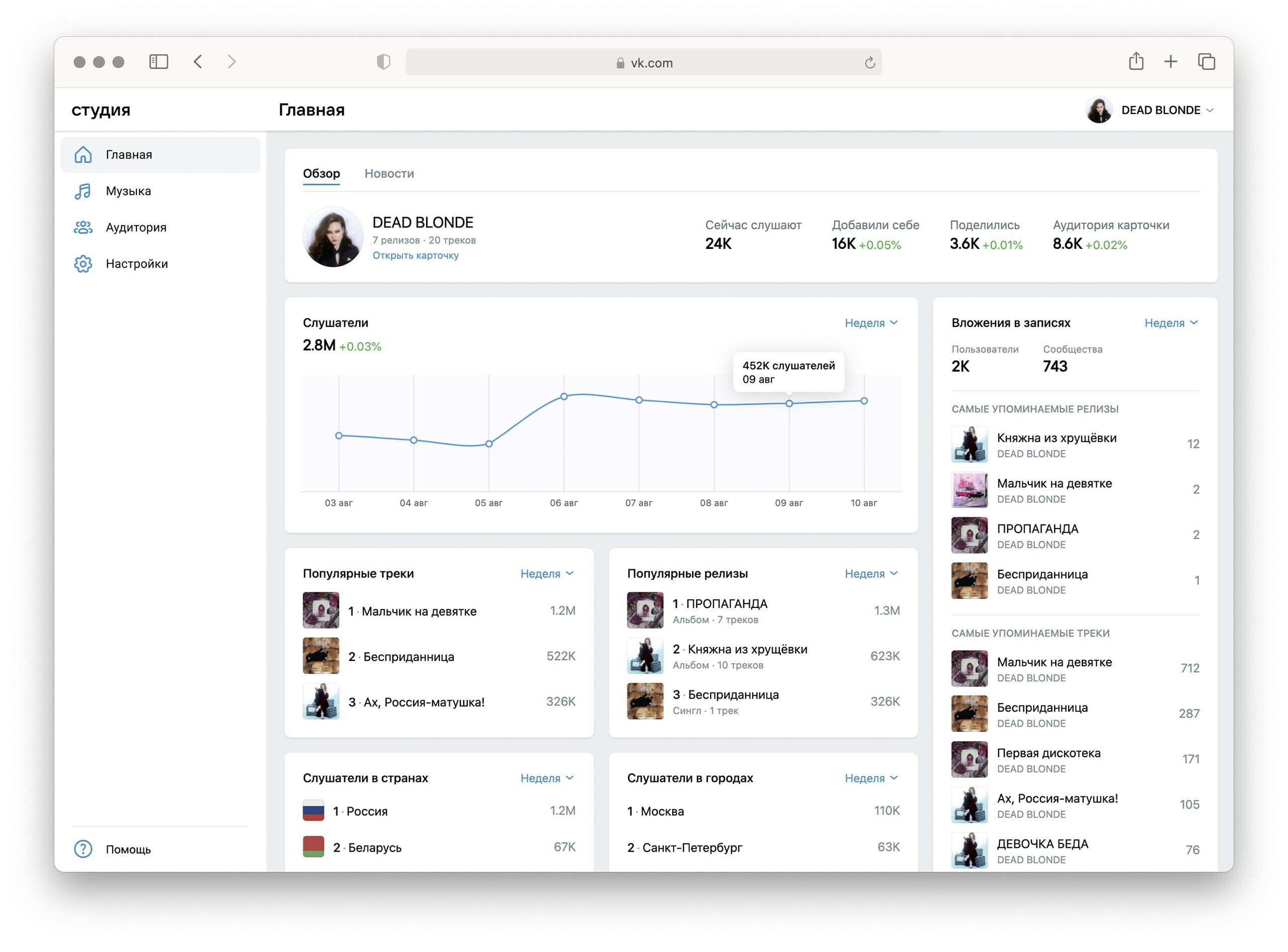This screenshot has width=1288, height=952.
Task: Open the Слушатели в странах Неделя dropdown
Action: click(547, 778)
